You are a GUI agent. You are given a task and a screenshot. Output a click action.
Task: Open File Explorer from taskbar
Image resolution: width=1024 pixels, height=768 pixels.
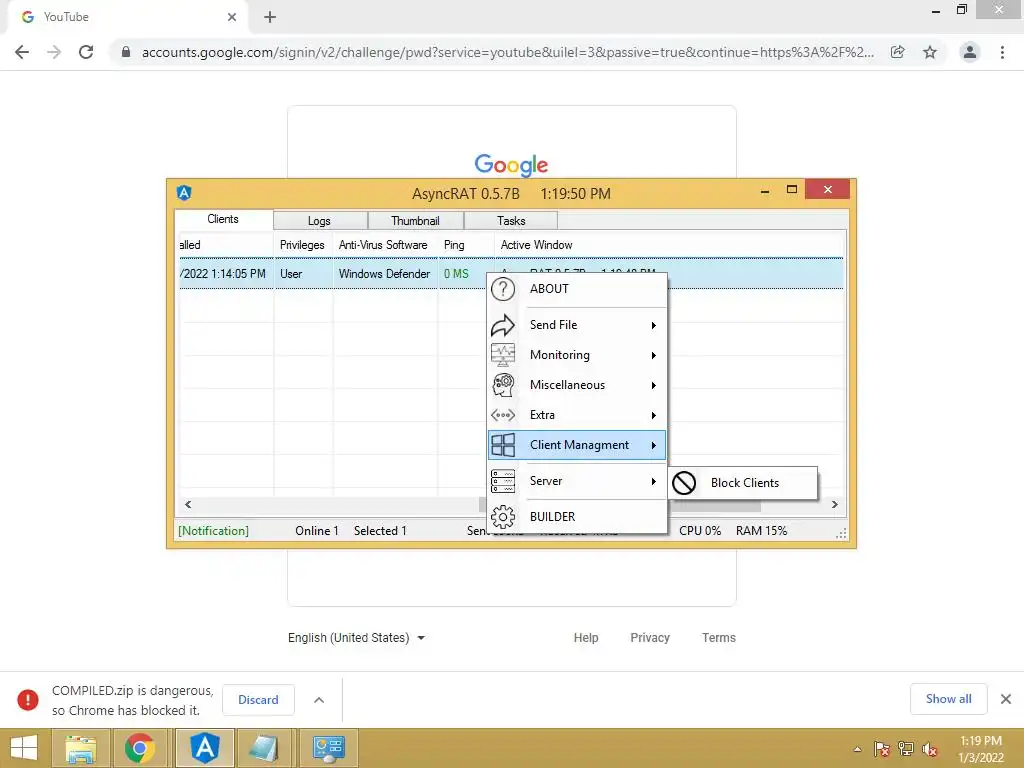coord(80,748)
